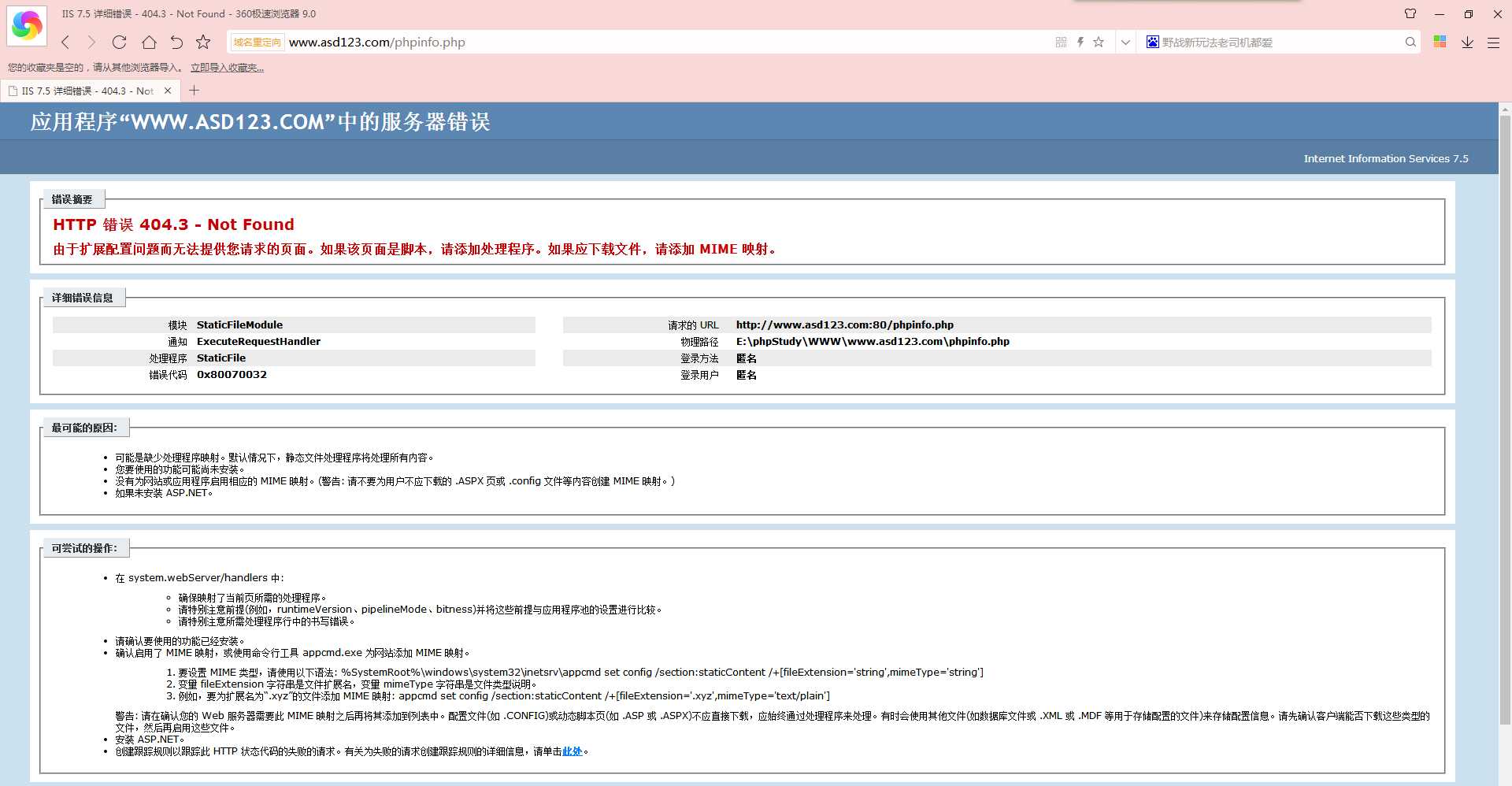The image size is (1512, 786).
Task: Click the QR code icon in address bar
Action: [1061, 43]
